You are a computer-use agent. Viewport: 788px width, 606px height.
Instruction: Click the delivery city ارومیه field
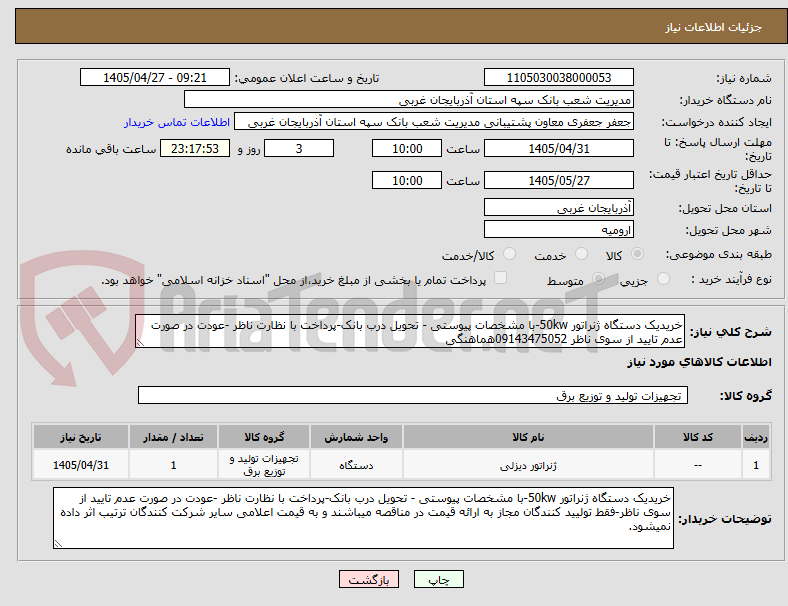pyautogui.click(x=558, y=230)
